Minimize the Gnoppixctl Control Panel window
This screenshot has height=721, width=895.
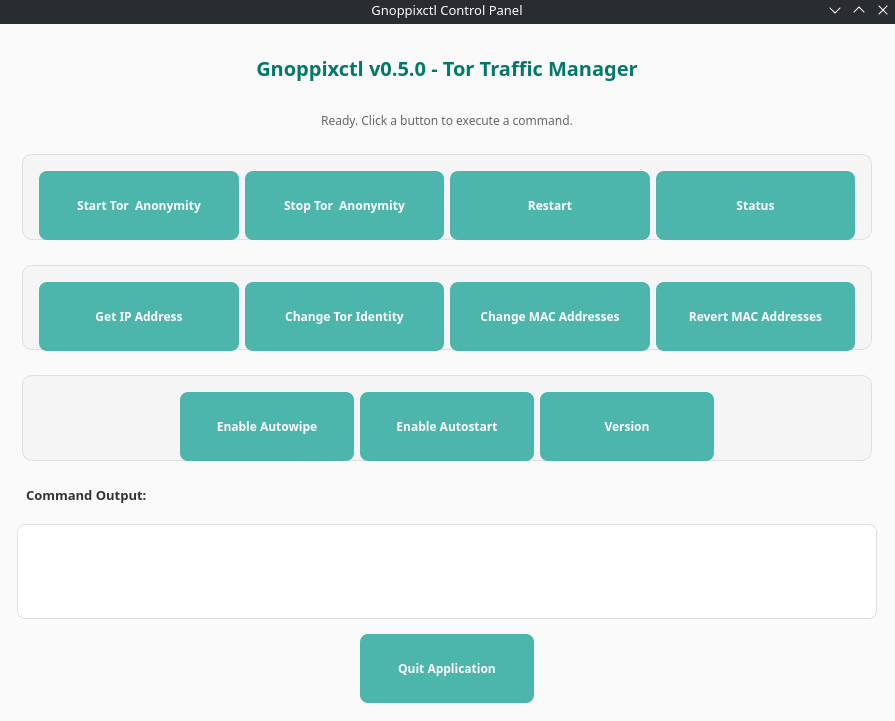[x=835, y=11]
